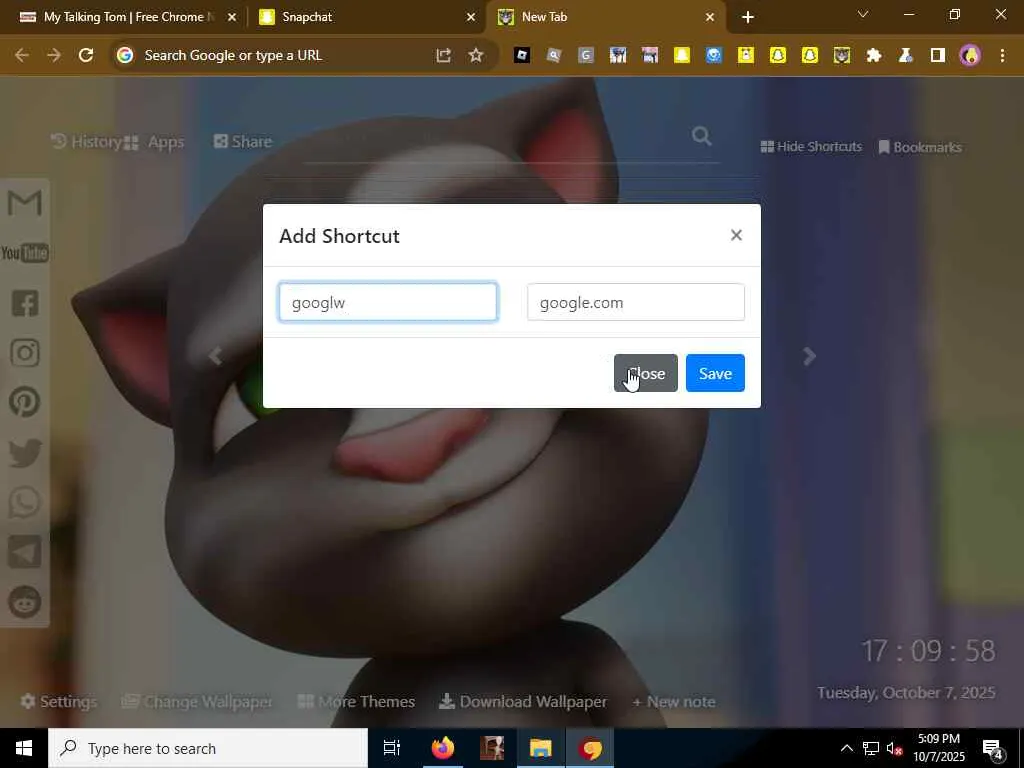This screenshot has width=1024, height=768.
Task: Open Facebook shortcut in sidebar
Action: [25, 303]
